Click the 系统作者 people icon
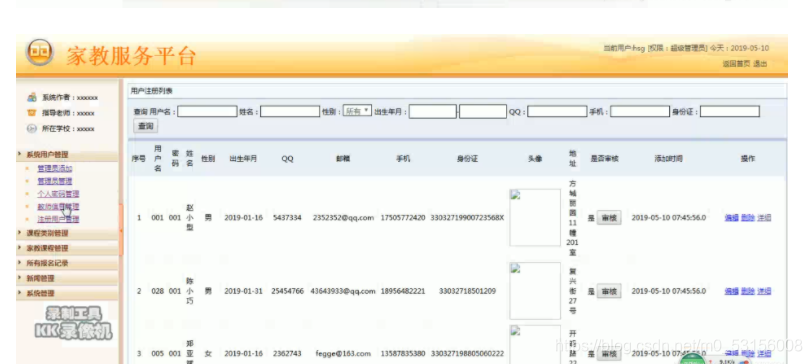The height and width of the screenshot is (364, 812). [x=32, y=97]
